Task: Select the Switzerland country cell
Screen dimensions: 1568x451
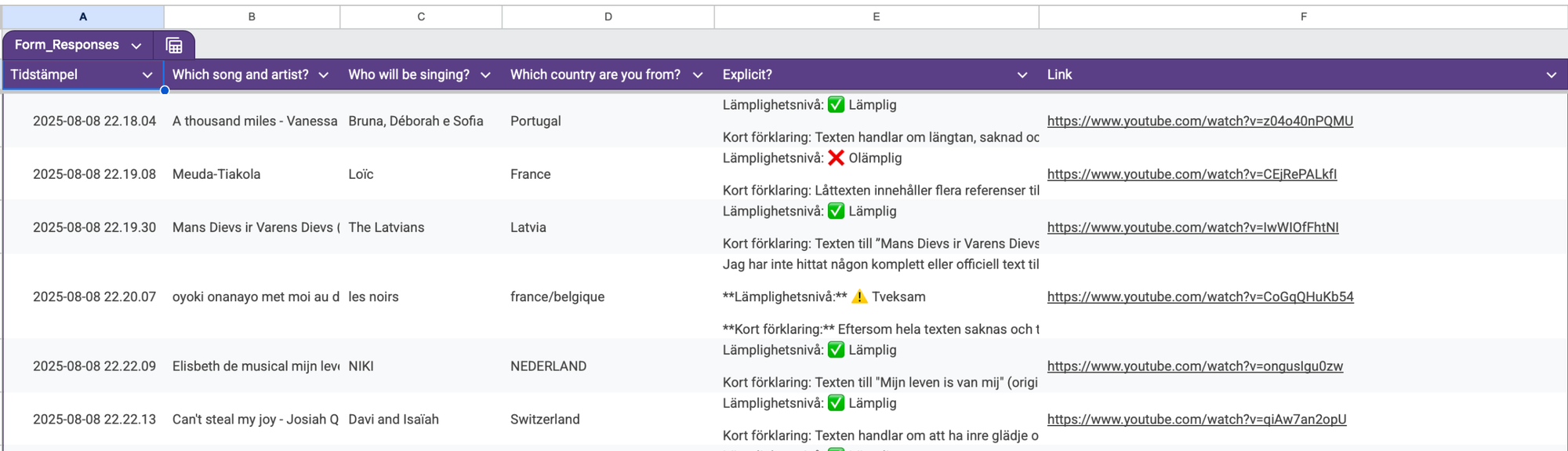Action: click(608, 420)
